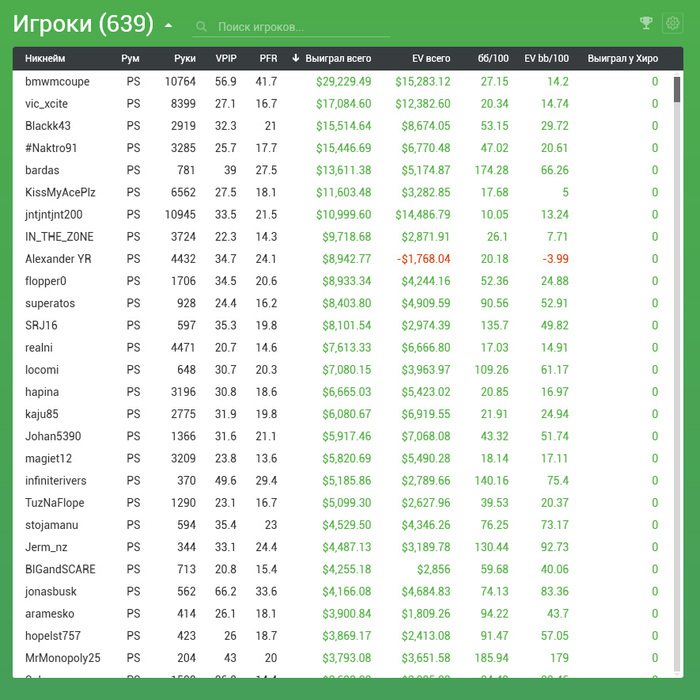This screenshot has height=700, width=700.
Task: Select player locomi
Action: tap(42, 370)
